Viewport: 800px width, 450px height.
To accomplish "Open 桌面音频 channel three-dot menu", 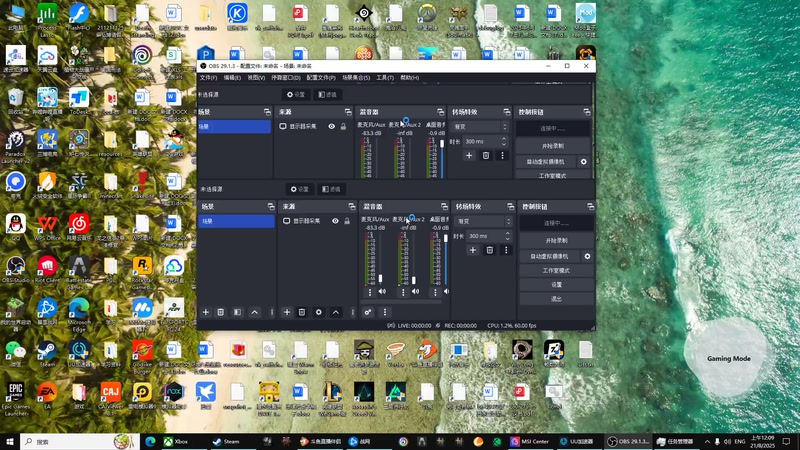I will pos(435,292).
